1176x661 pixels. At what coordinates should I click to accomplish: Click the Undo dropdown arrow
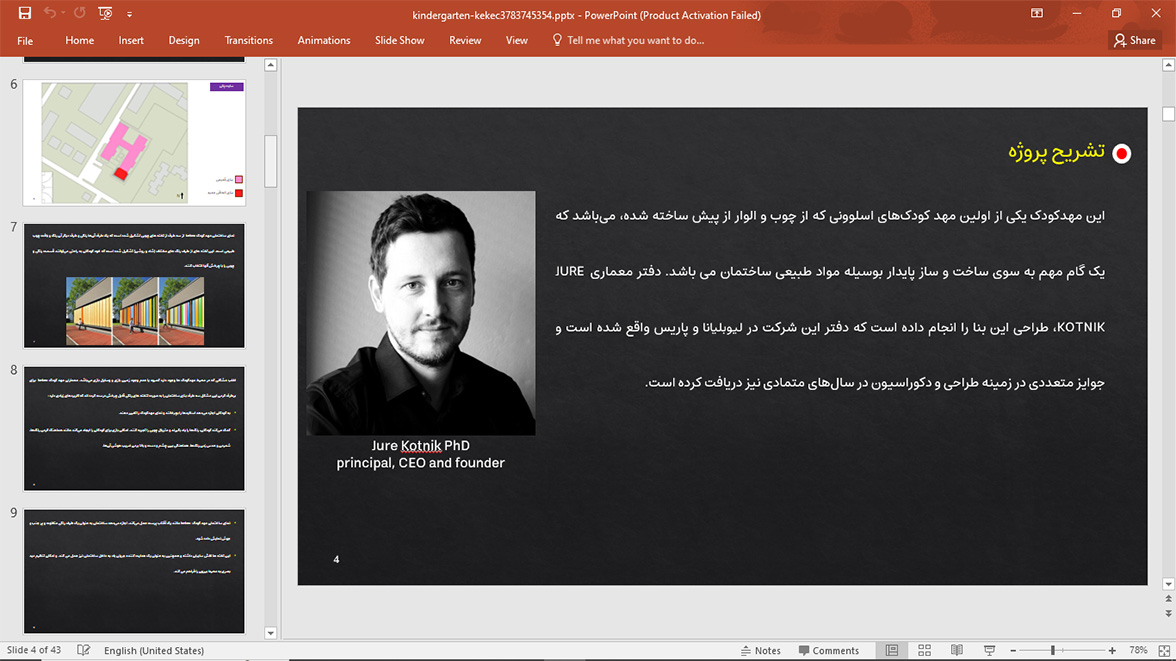pos(62,14)
